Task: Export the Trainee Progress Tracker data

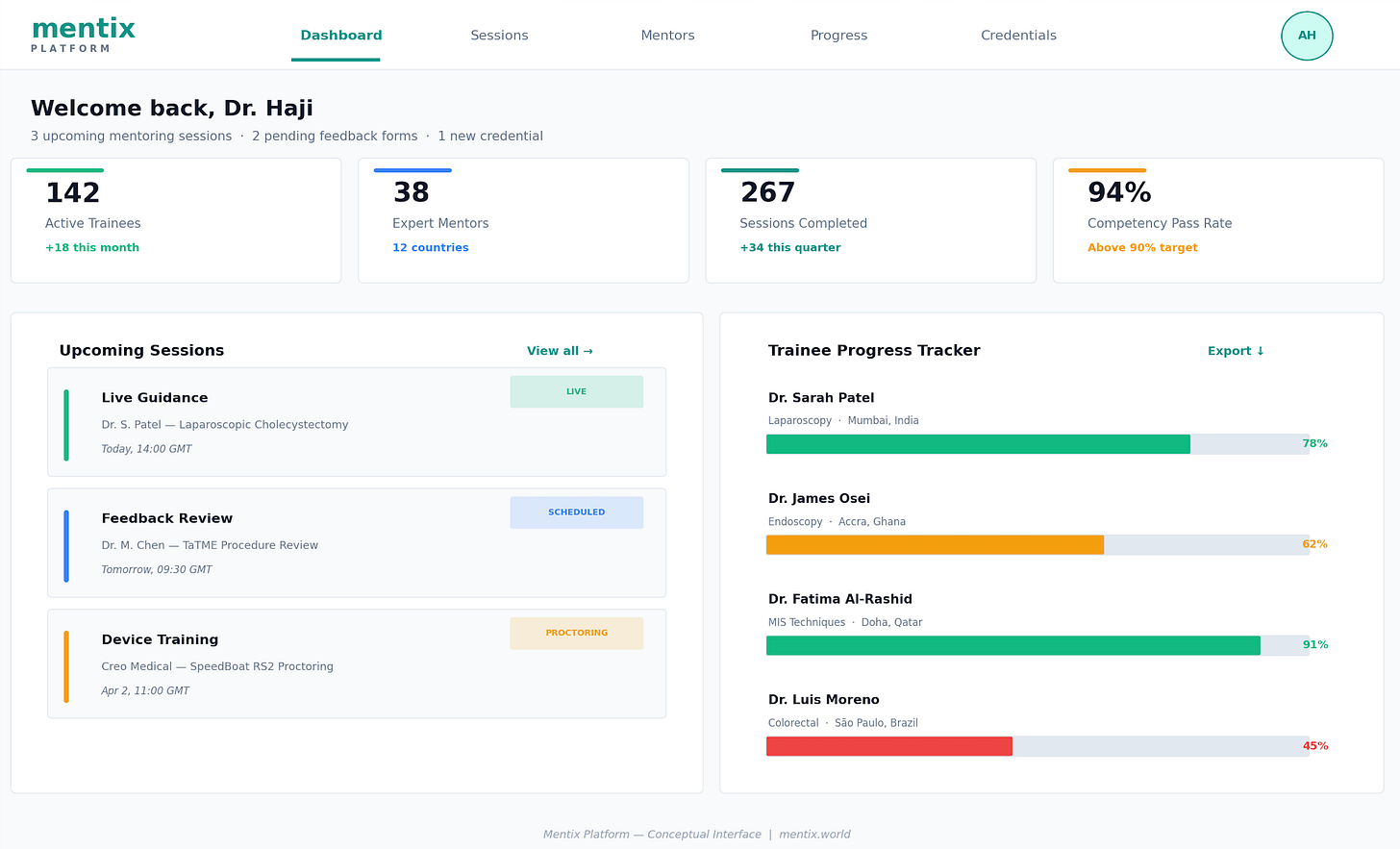Action: 1236,351
